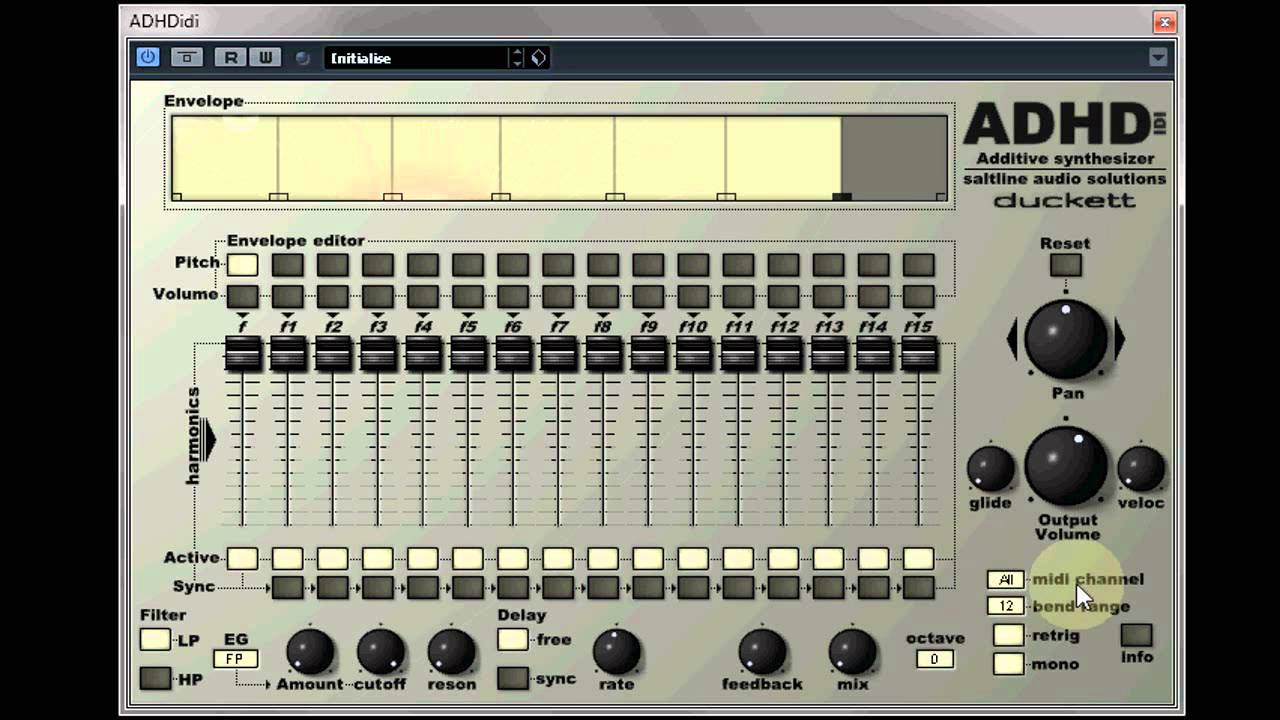This screenshot has height=720, width=1280.
Task: Click the first envelope node at far left
Action: click(177, 197)
